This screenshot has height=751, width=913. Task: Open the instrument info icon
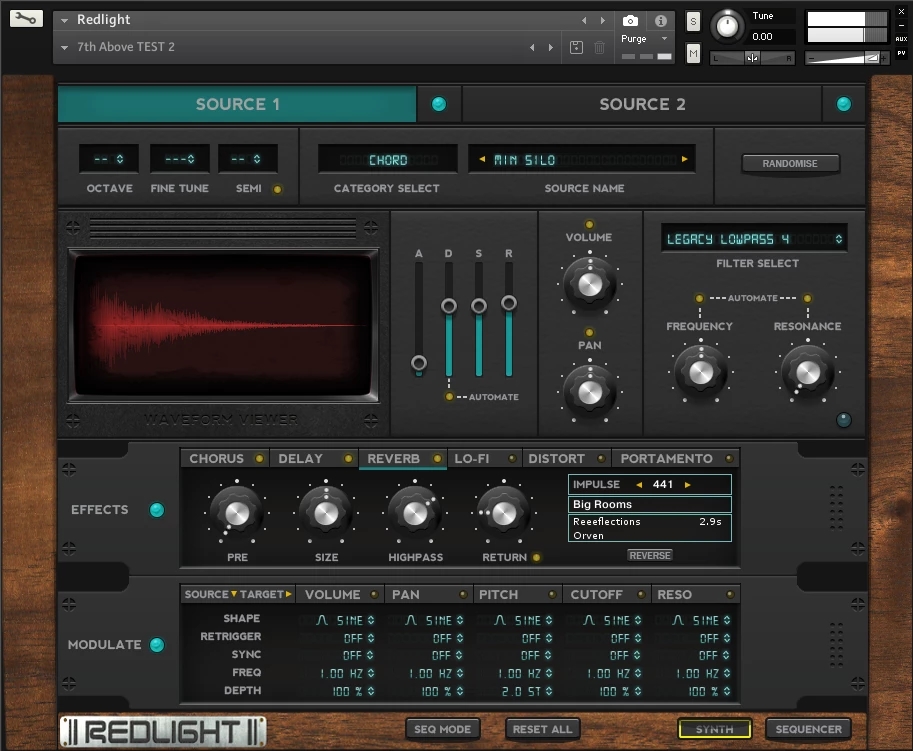coord(660,20)
